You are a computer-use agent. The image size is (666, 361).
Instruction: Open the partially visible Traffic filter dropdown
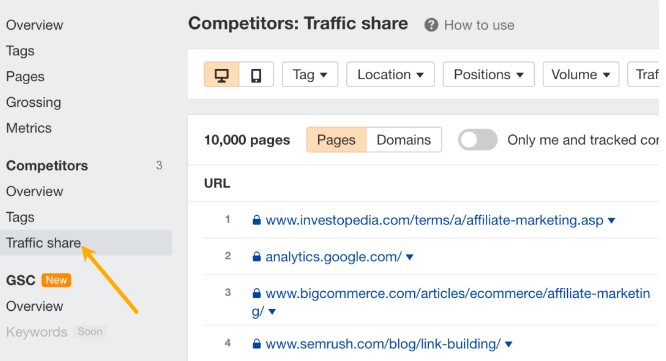tap(643, 75)
